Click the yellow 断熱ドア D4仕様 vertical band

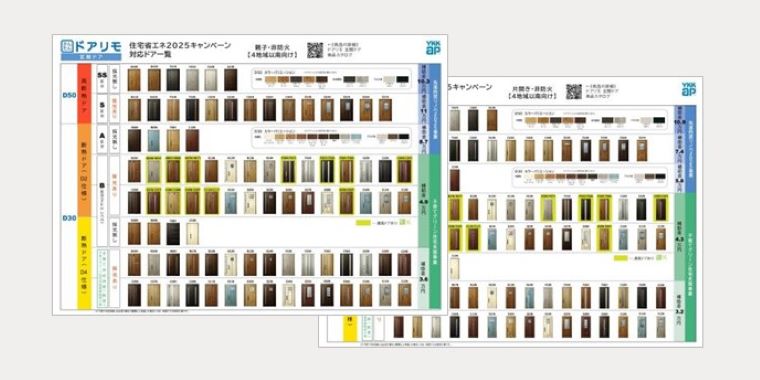pos(84,263)
